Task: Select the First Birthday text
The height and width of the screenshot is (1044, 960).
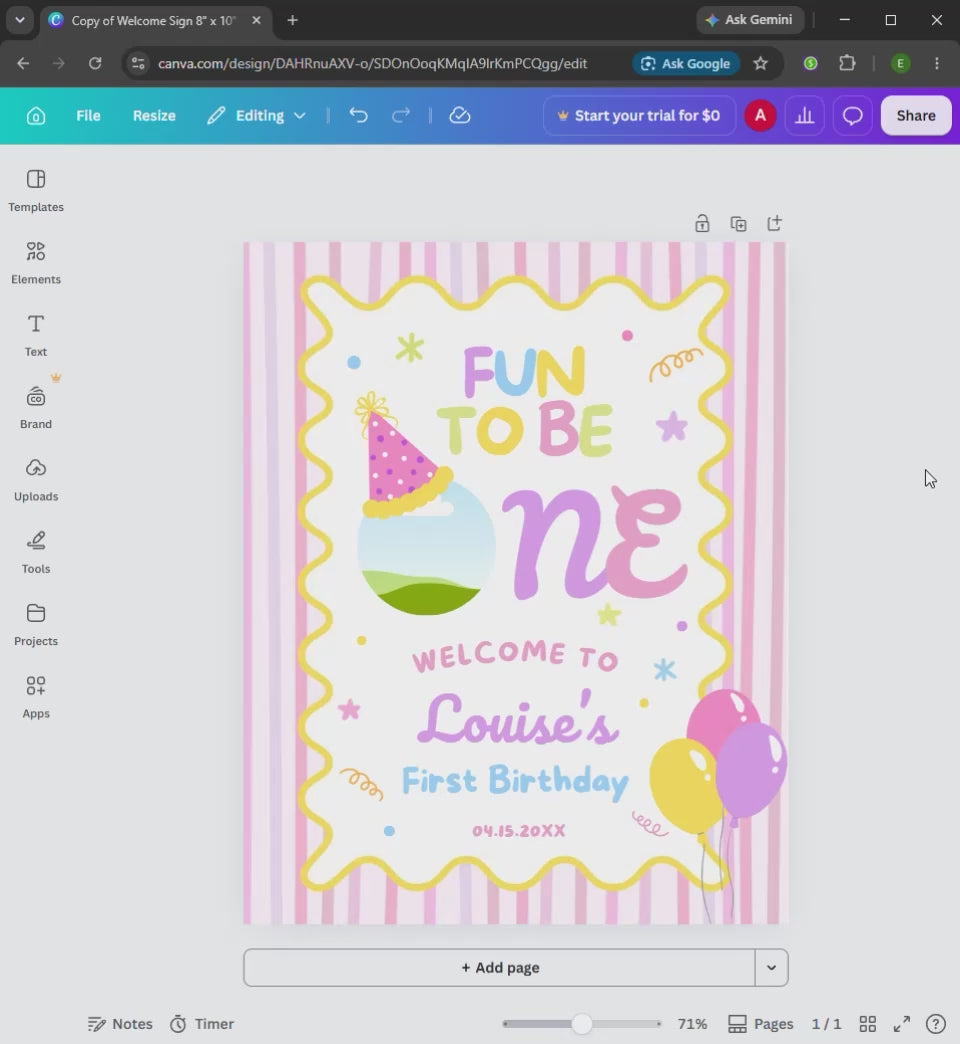Action: [x=515, y=780]
